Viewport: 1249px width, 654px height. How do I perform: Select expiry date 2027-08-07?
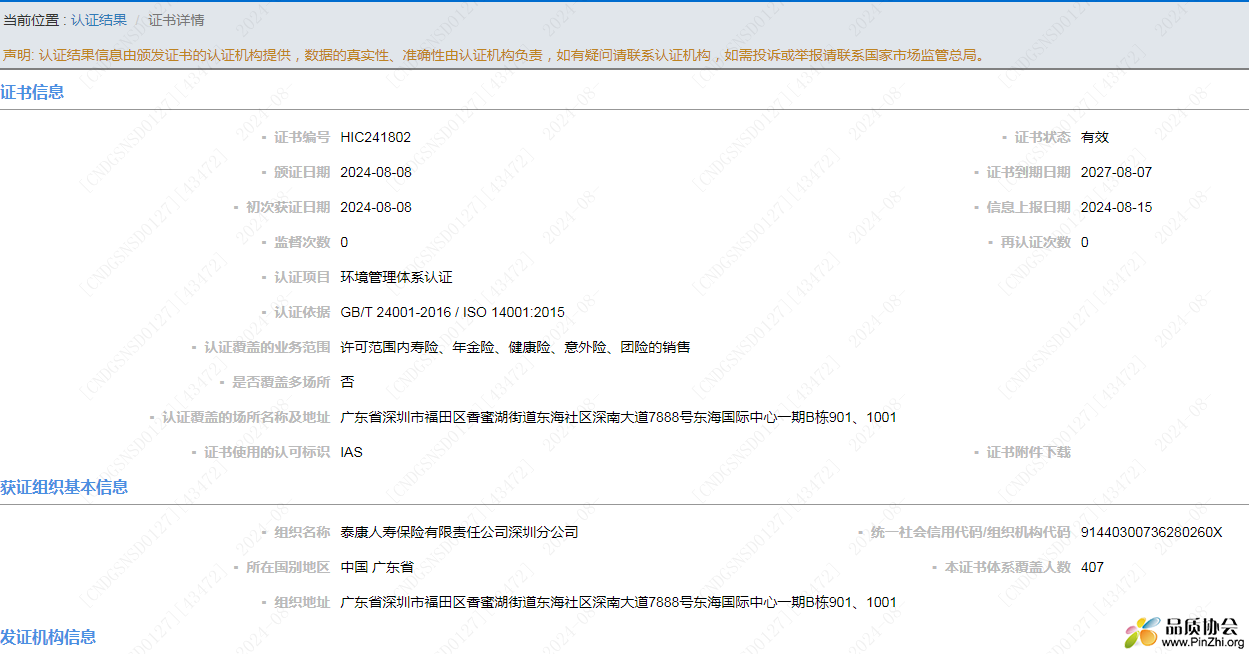[x=1116, y=172]
